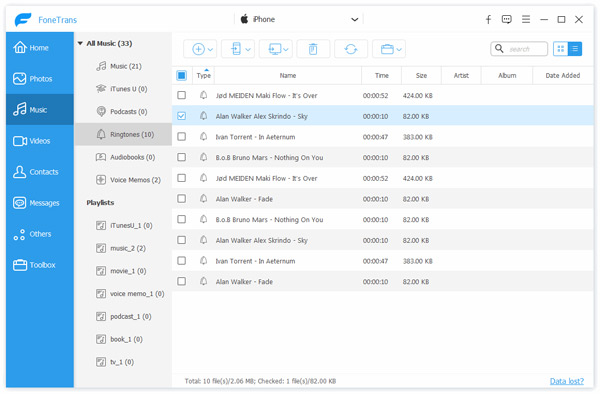Open book_1 (0) playlist
Screen dimensions: 600x394
123,339
